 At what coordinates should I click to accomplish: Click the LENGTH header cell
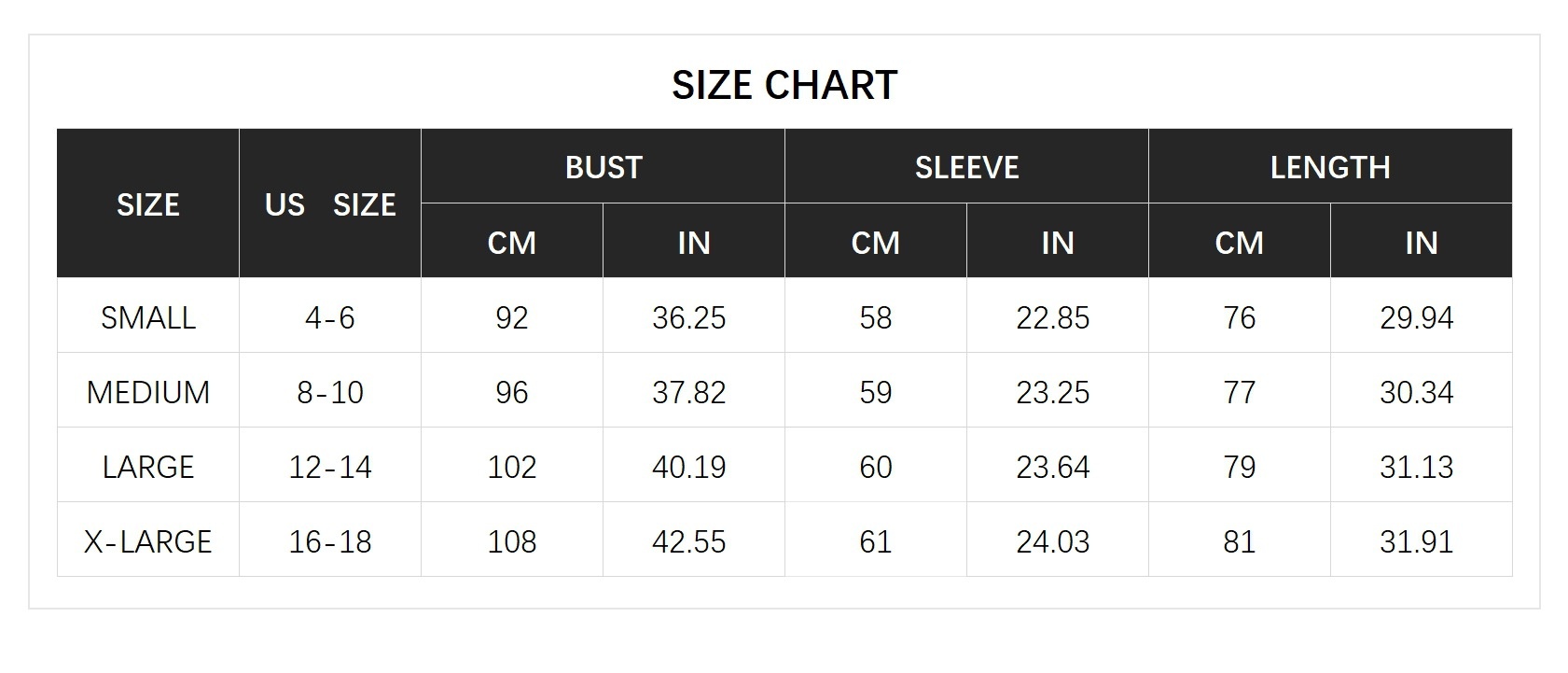coord(1330,167)
